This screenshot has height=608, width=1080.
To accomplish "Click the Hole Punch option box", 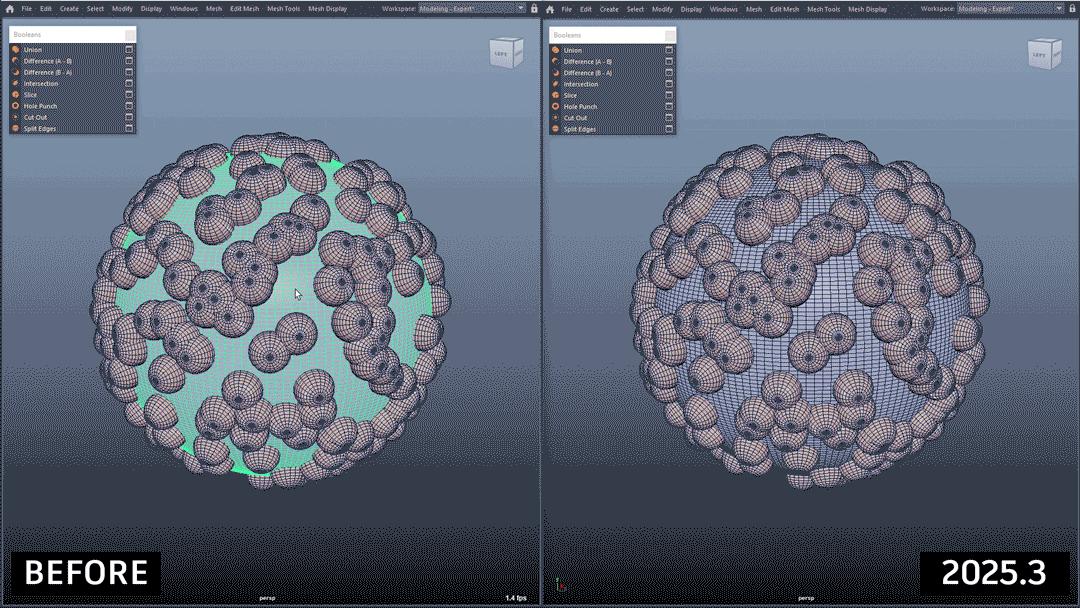I will click(129, 107).
